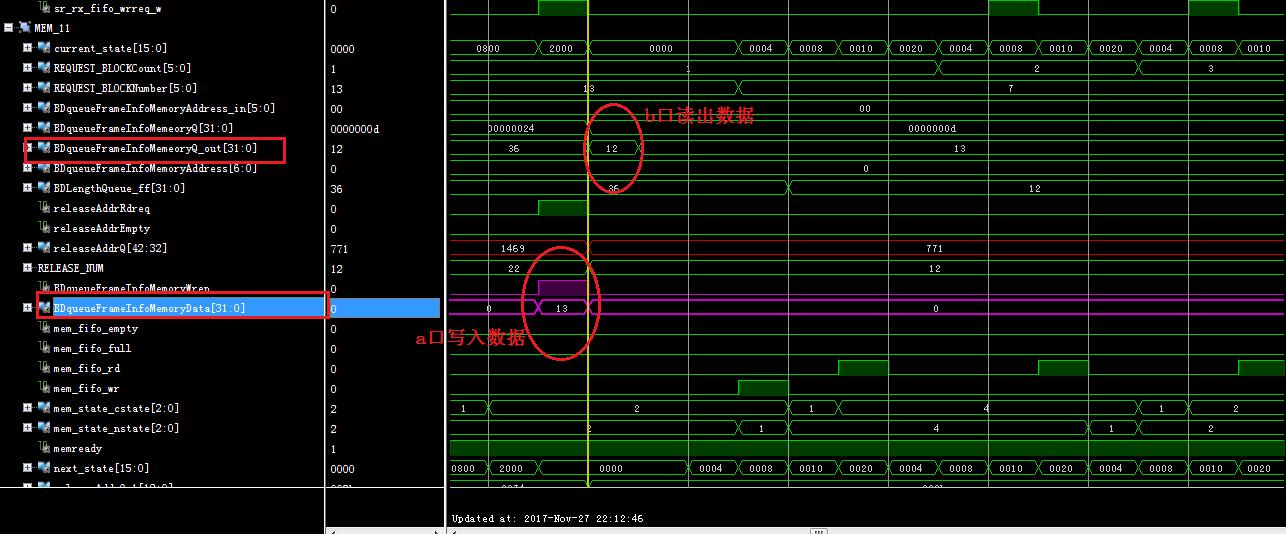
Task: Expand the releaseAddrQ[42:32] bus
Action: pos(28,248)
